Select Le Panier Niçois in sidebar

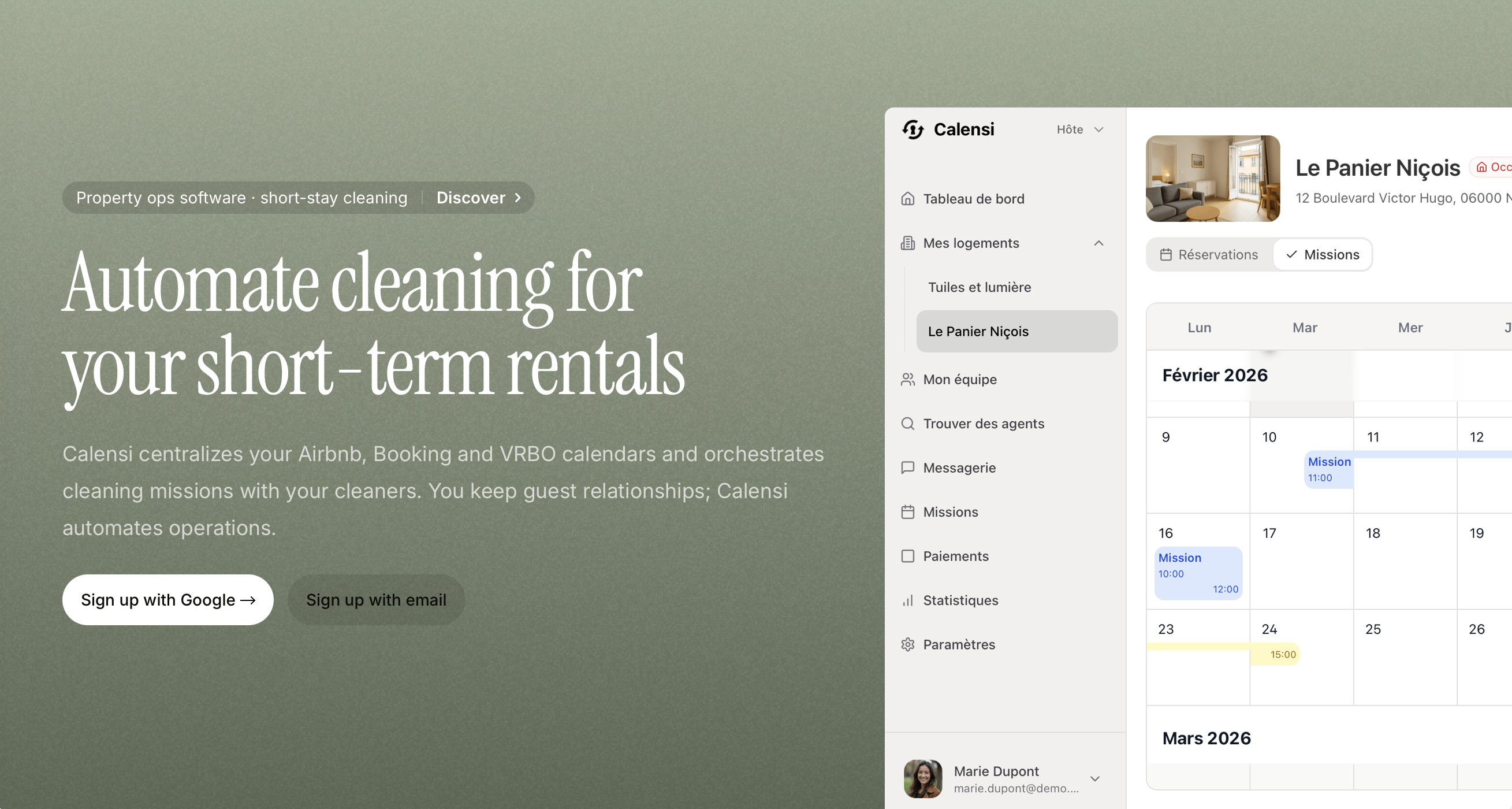pos(1016,331)
